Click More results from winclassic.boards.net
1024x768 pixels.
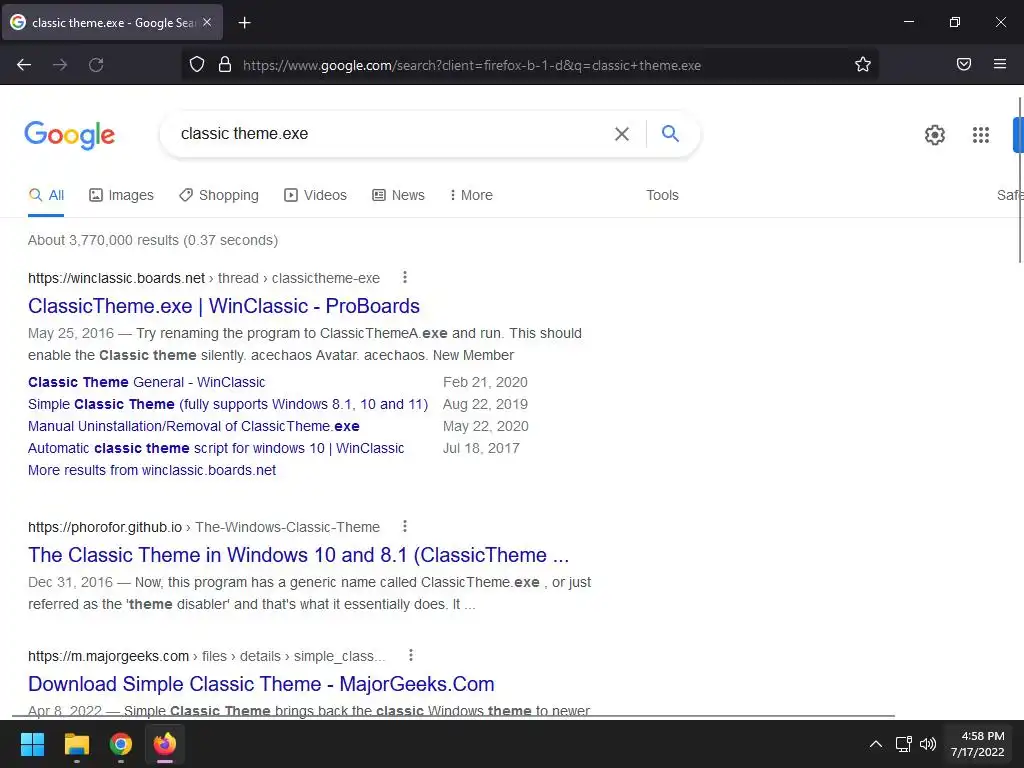(x=152, y=470)
